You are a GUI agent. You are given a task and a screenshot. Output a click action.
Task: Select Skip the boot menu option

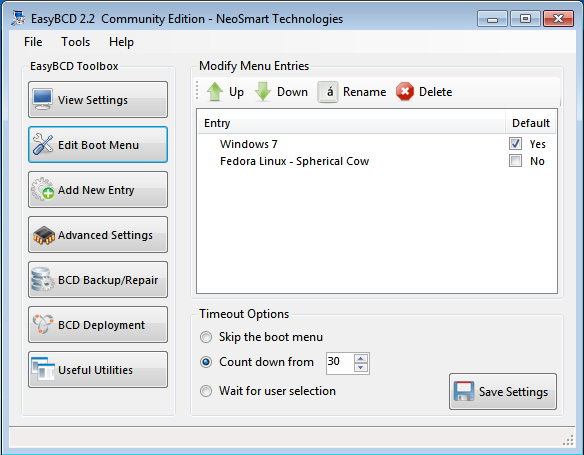(x=206, y=337)
